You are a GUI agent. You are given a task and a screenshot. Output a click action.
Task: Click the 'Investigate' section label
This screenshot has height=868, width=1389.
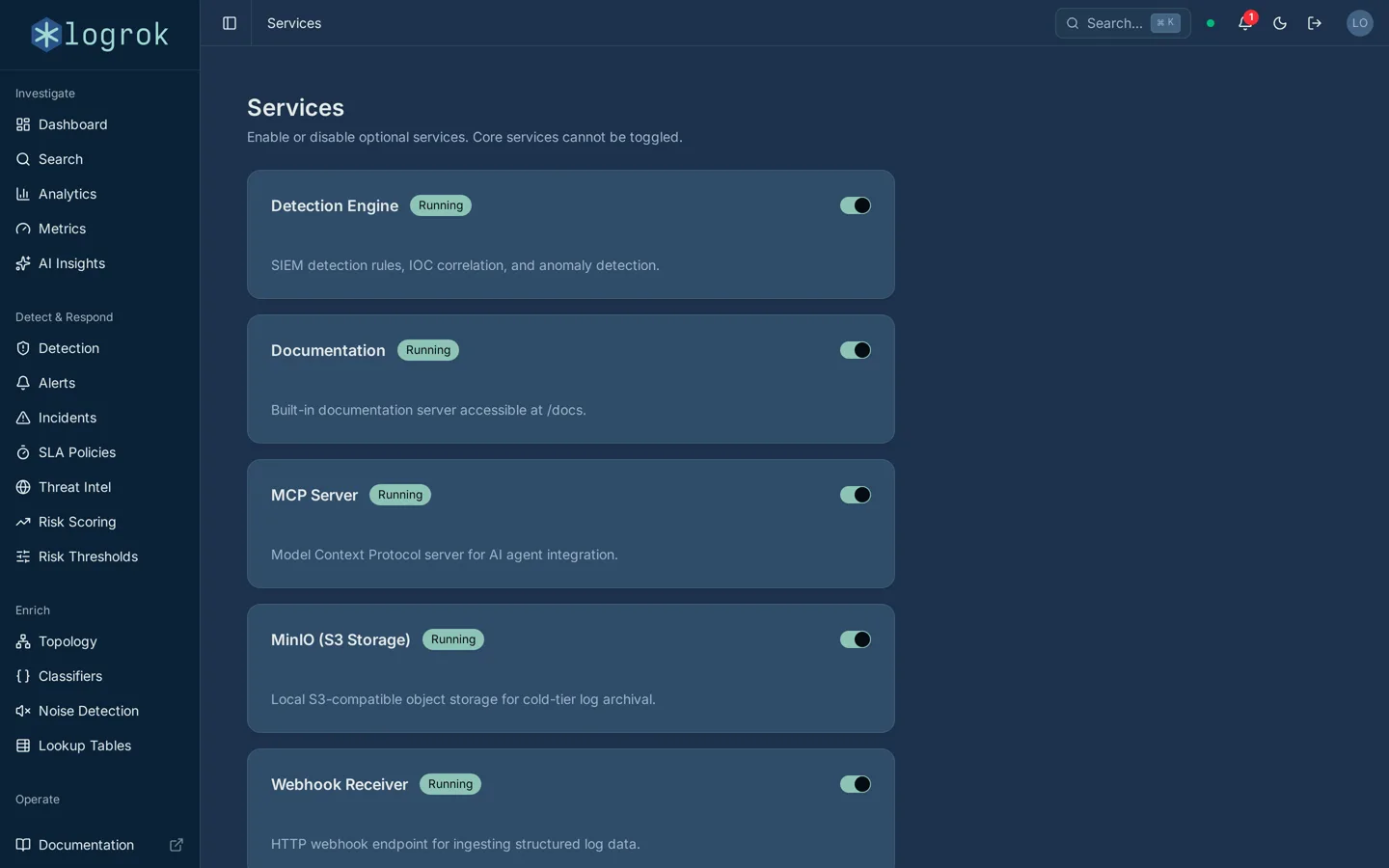tap(45, 94)
